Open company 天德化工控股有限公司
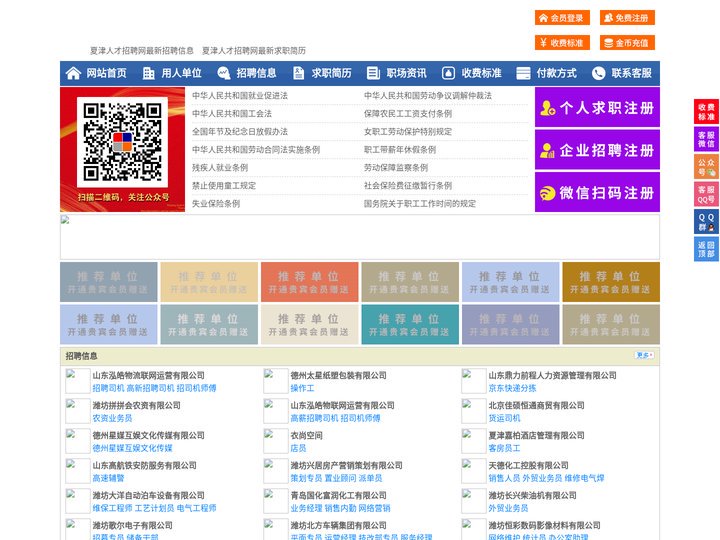 pos(528,465)
